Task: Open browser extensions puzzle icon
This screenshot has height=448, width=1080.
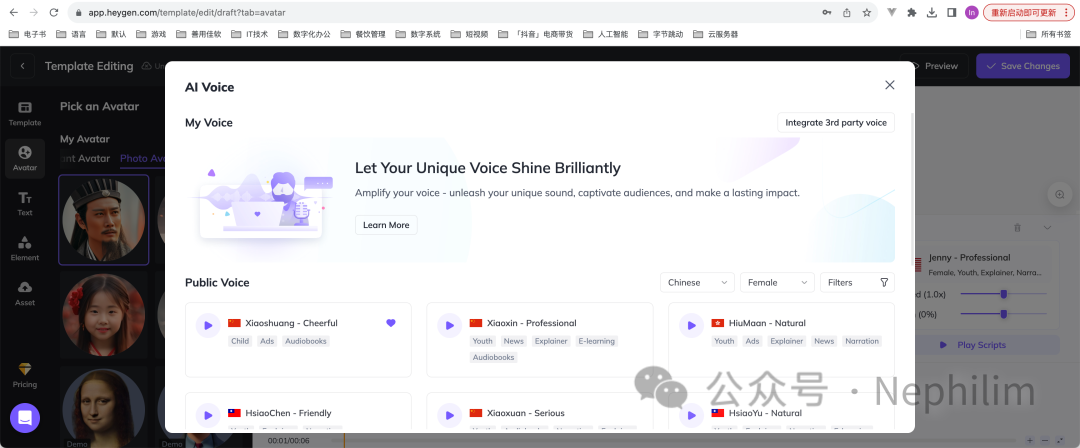Action: click(912, 12)
